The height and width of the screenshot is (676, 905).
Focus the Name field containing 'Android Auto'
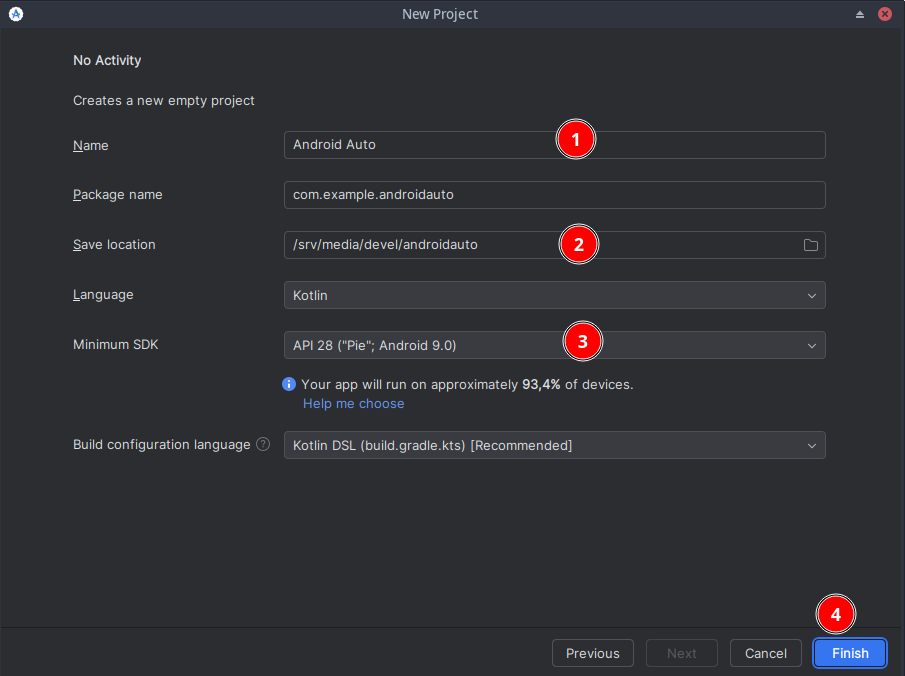click(420, 145)
